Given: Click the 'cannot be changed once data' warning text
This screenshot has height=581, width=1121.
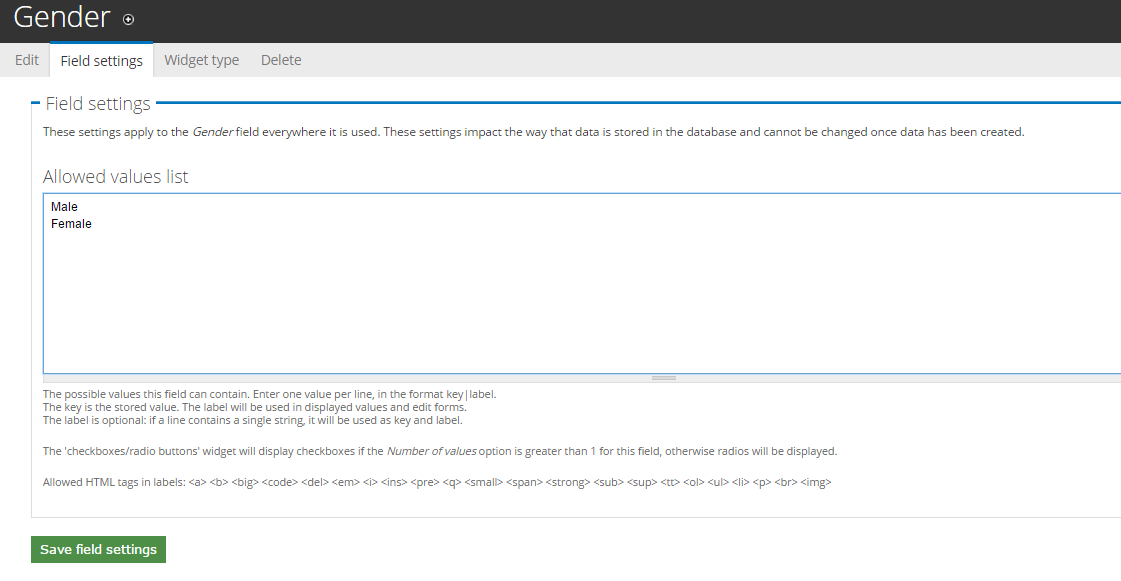Looking at the screenshot, I should [x=893, y=132].
